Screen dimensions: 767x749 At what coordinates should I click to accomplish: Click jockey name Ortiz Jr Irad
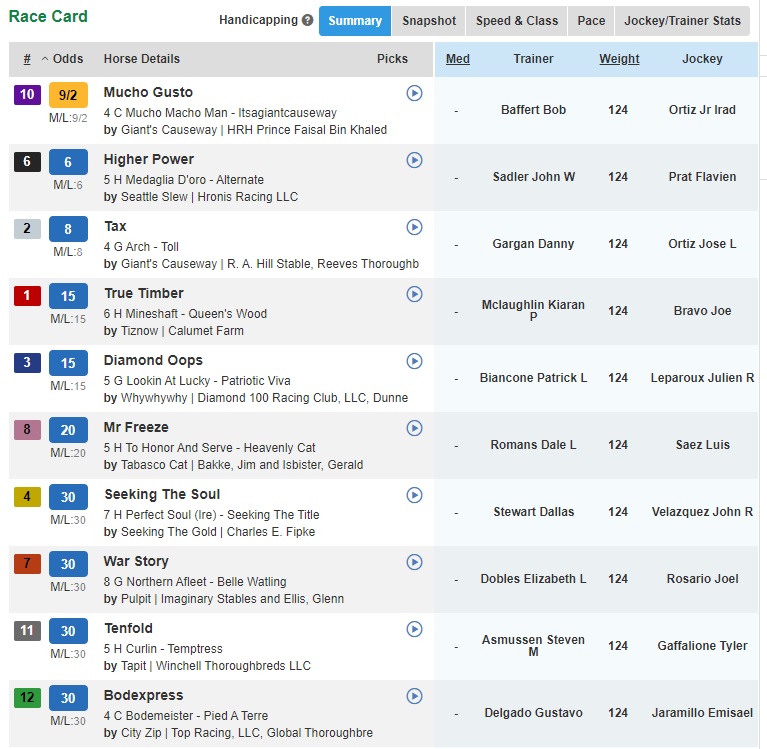point(702,110)
